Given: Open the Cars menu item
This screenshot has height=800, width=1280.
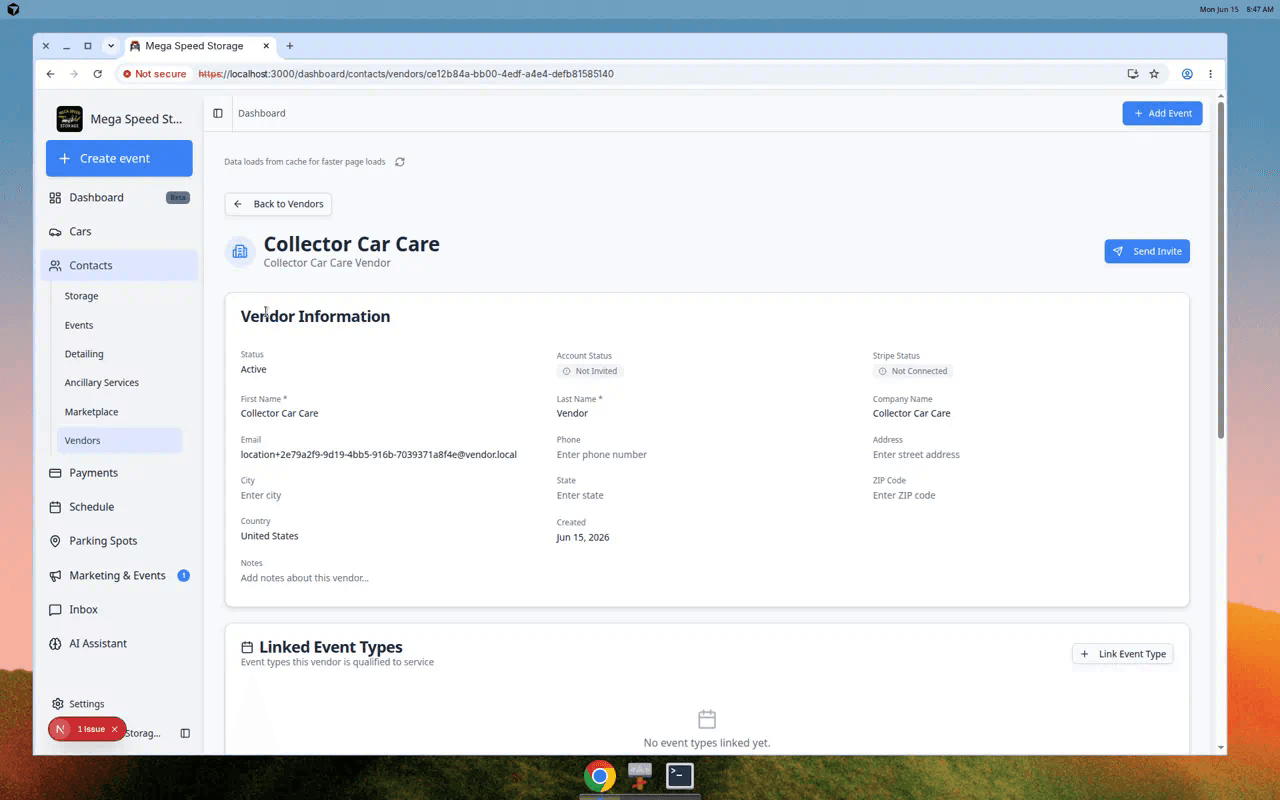Looking at the screenshot, I should (x=119, y=232).
